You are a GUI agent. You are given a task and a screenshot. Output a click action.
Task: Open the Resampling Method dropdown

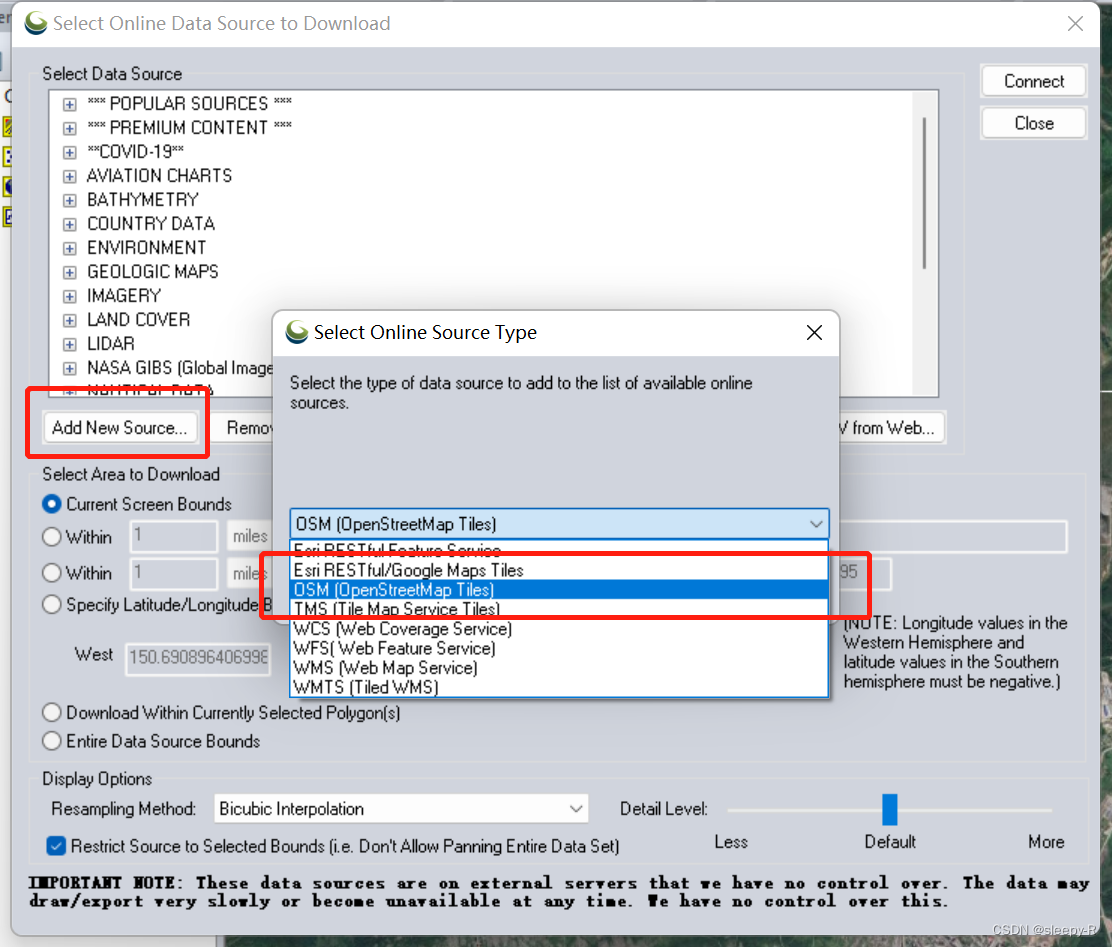[401, 809]
